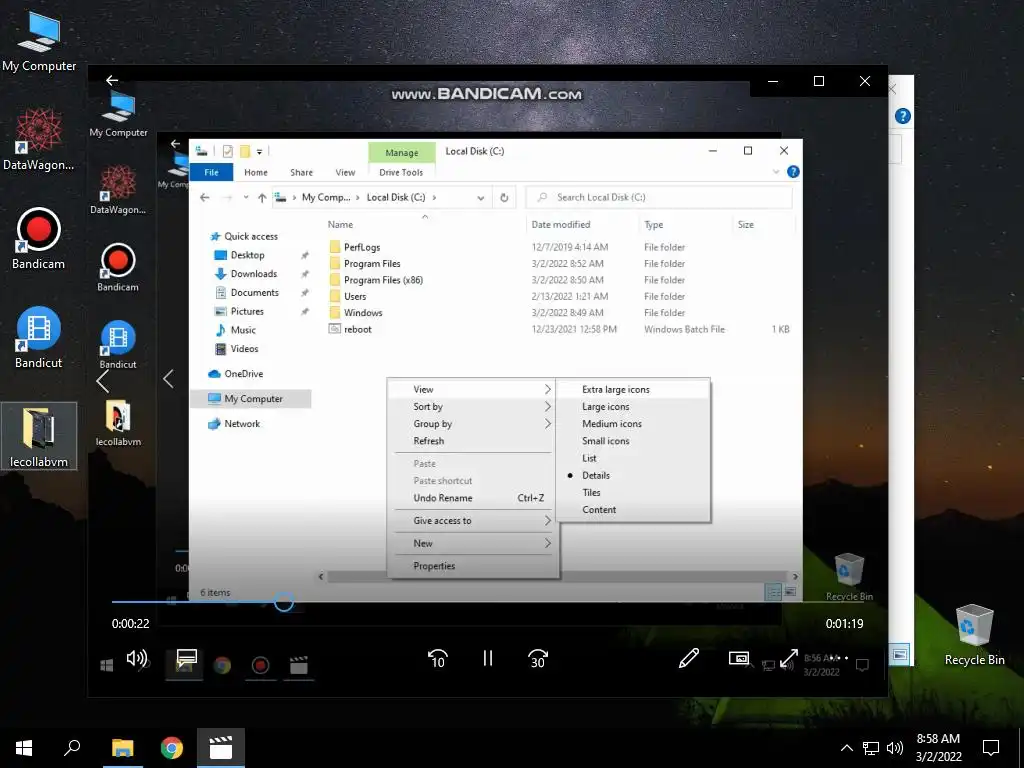
Task: Click Explorer's back navigation arrow in the address row
Action: (x=204, y=197)
